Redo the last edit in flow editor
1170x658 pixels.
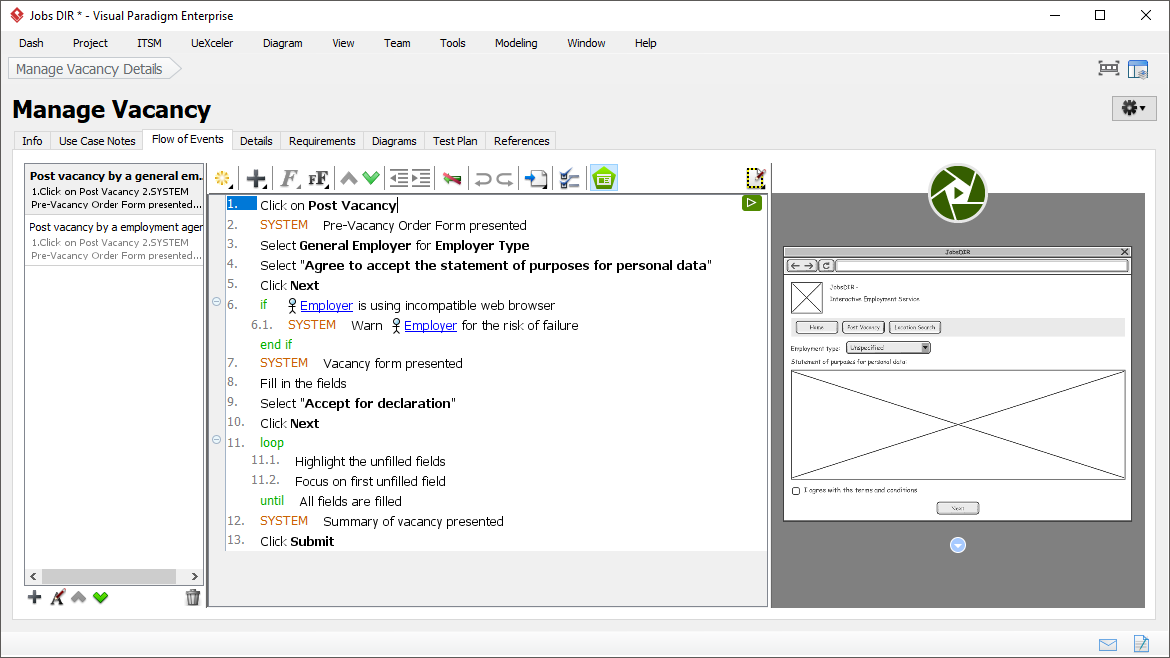pyautogui.click(x=505, y=179)
